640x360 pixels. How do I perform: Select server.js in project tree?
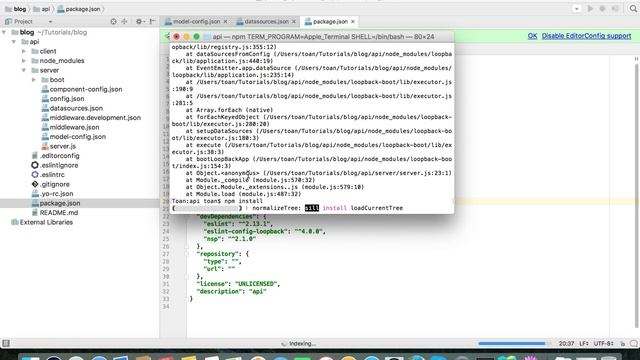pyautogui.click(x=62, y=146)
